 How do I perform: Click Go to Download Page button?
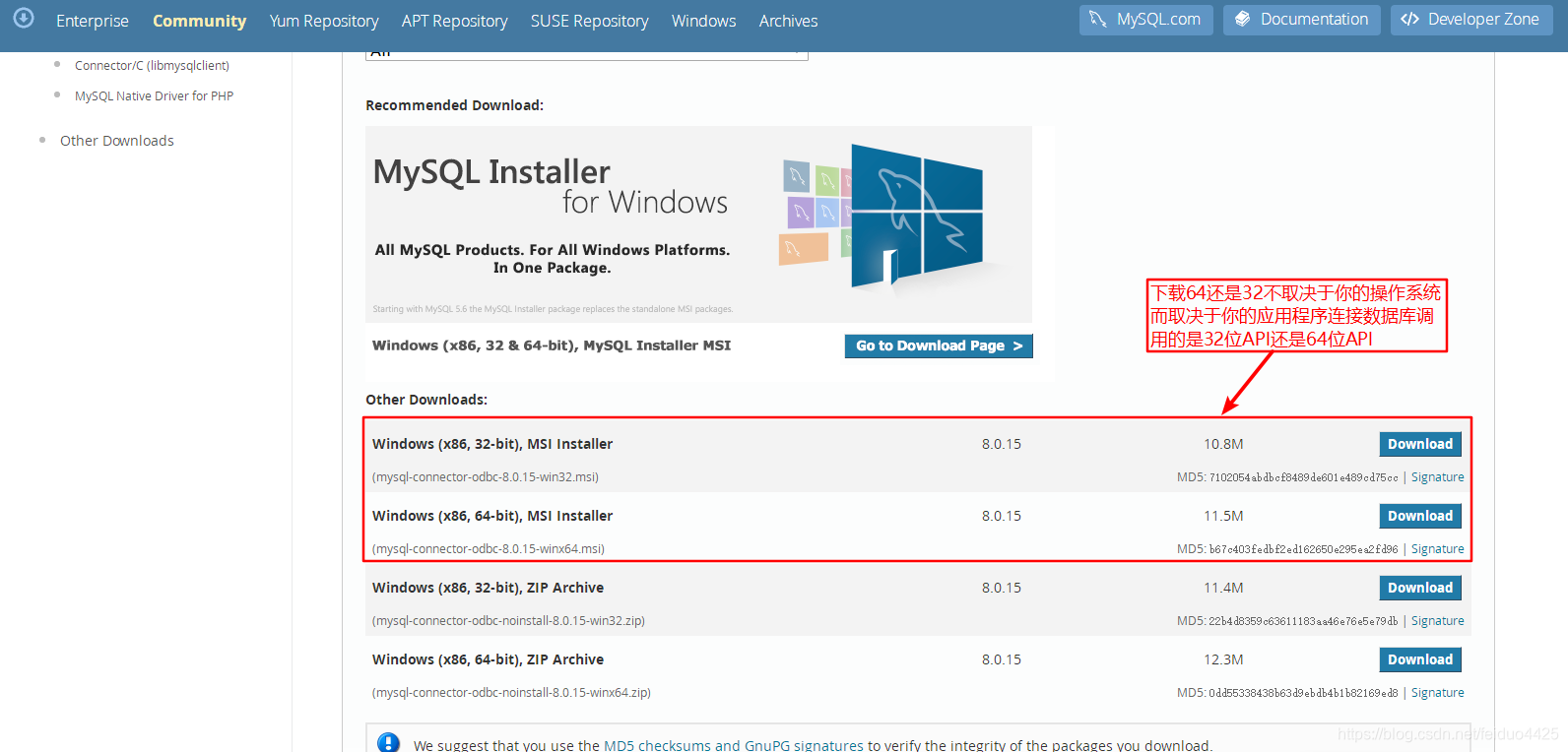tap(939, 346)
